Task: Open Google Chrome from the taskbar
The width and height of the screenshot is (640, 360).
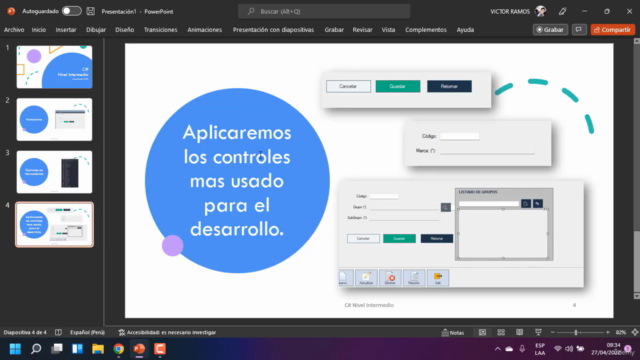Action: click(119, 349)
